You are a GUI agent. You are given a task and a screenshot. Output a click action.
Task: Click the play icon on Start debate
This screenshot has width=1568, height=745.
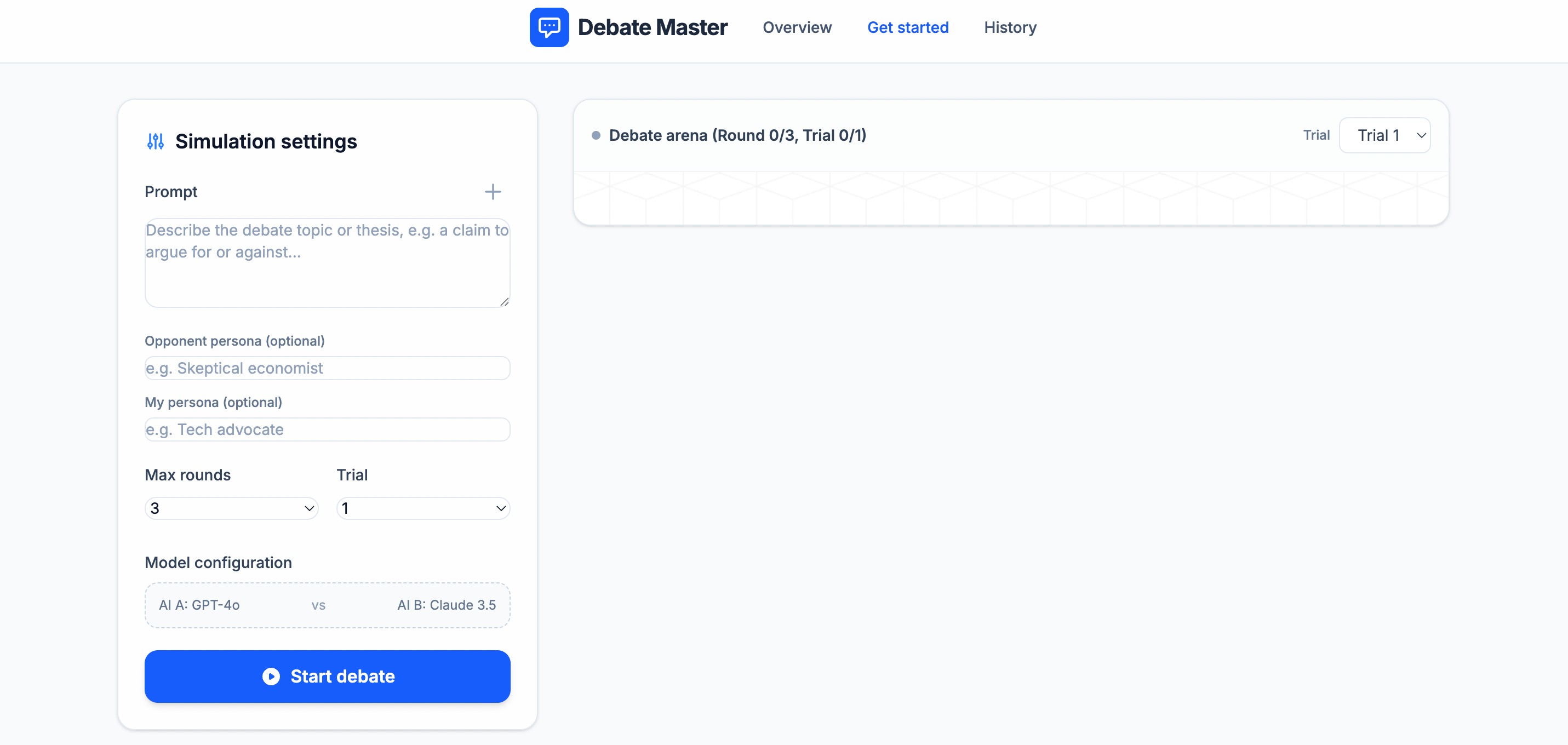[x=271, y=676]
